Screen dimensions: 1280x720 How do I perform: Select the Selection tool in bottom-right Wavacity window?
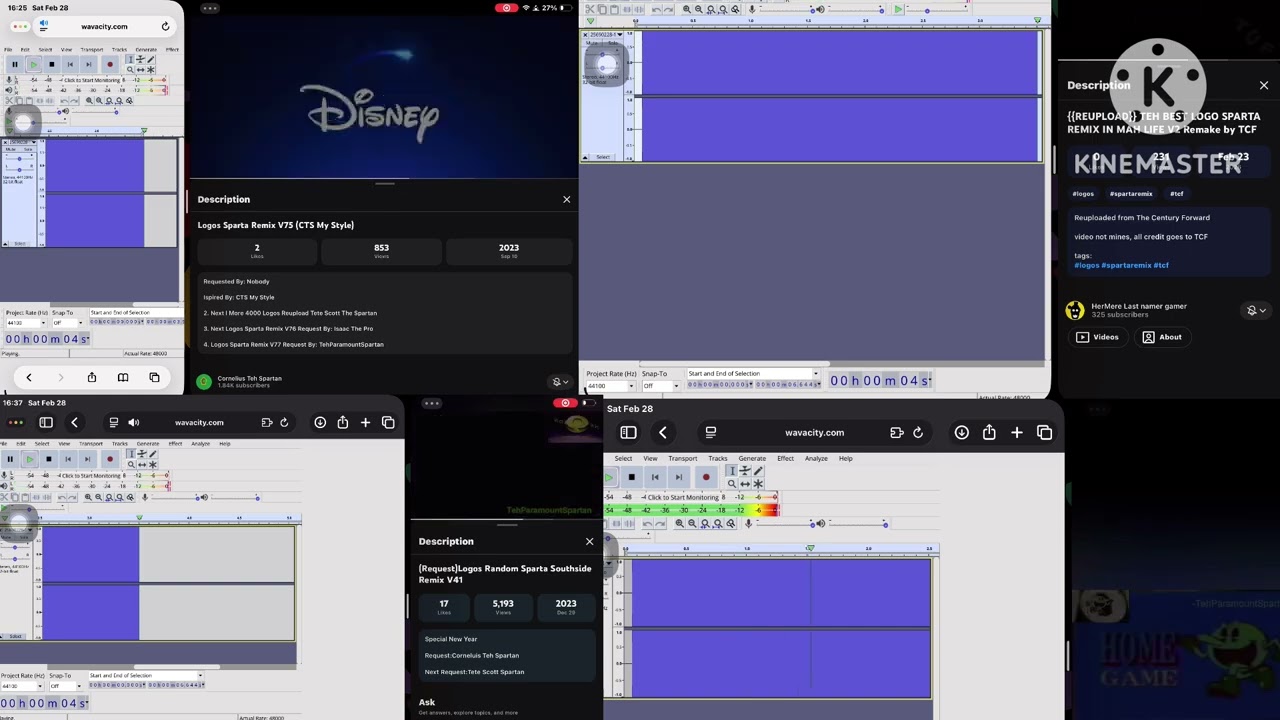click(x=731, y=471)
